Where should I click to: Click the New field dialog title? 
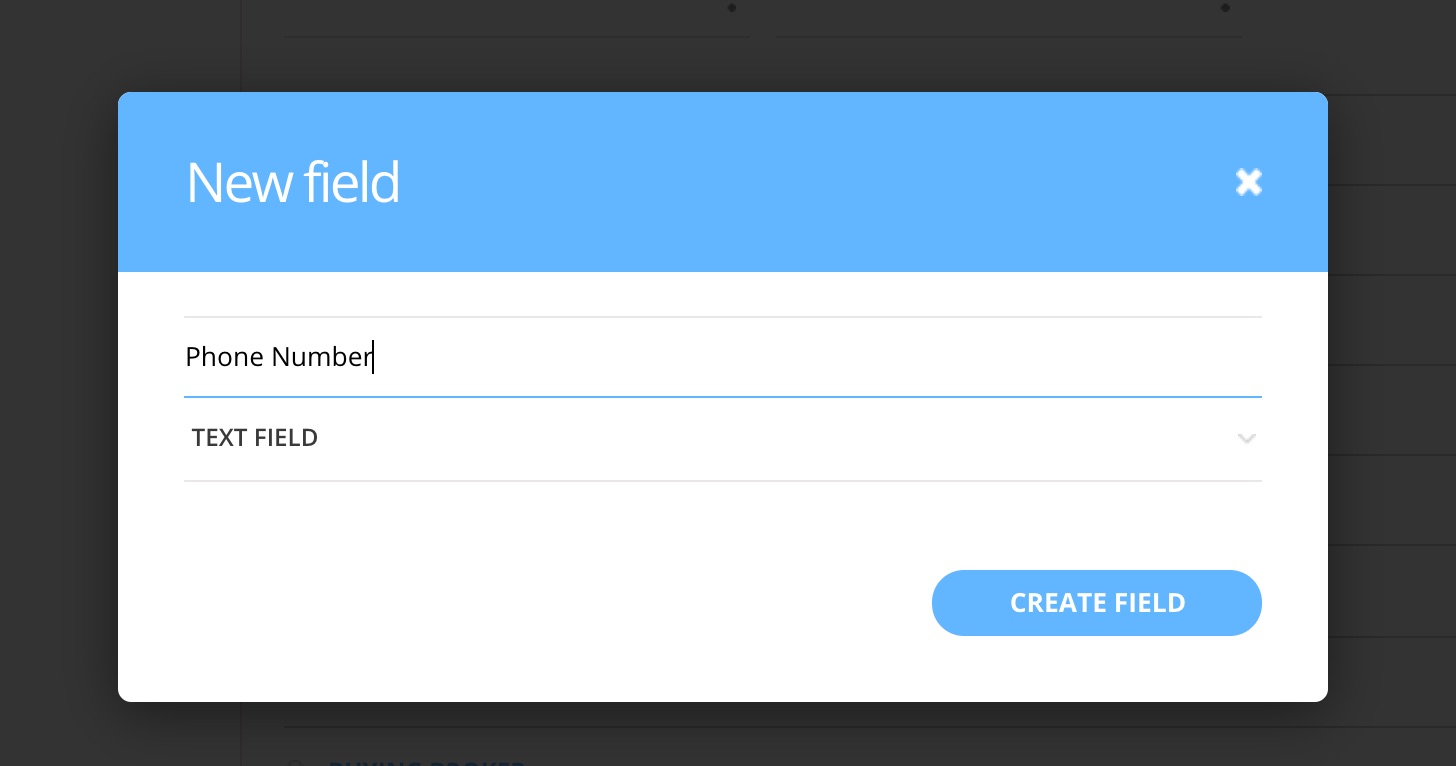point(293,182)
